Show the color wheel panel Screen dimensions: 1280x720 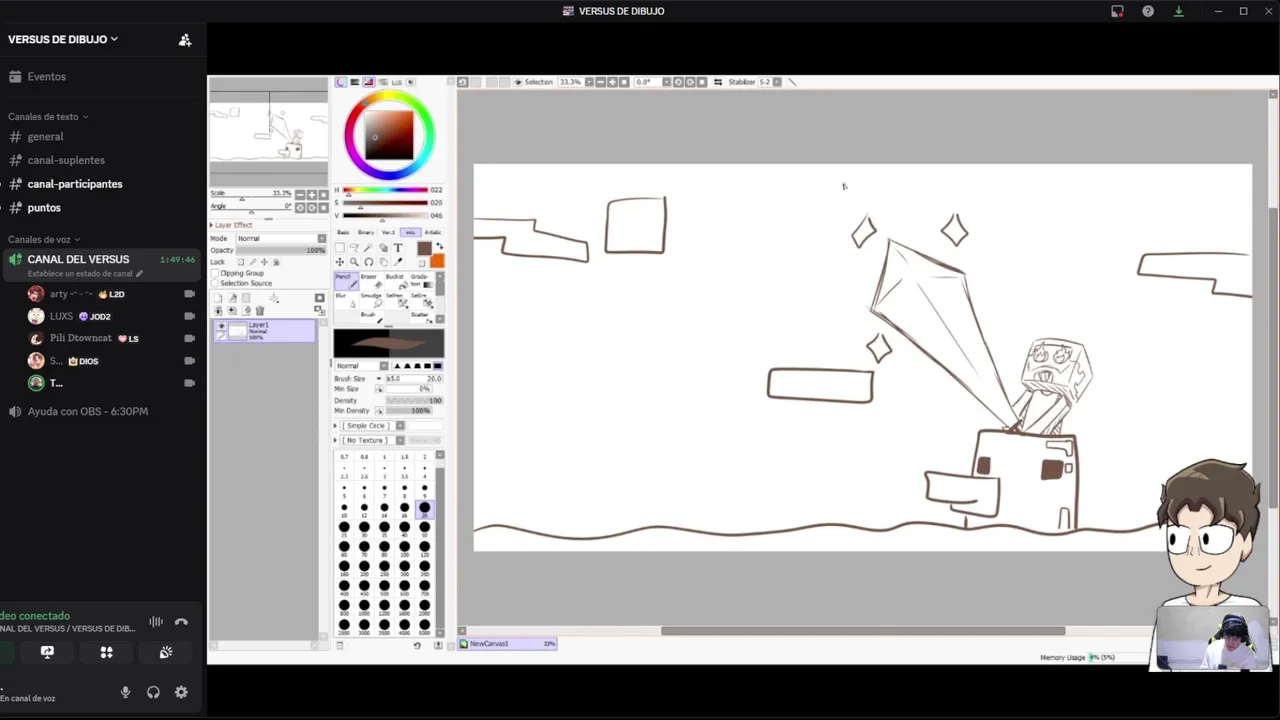point(341,82)
